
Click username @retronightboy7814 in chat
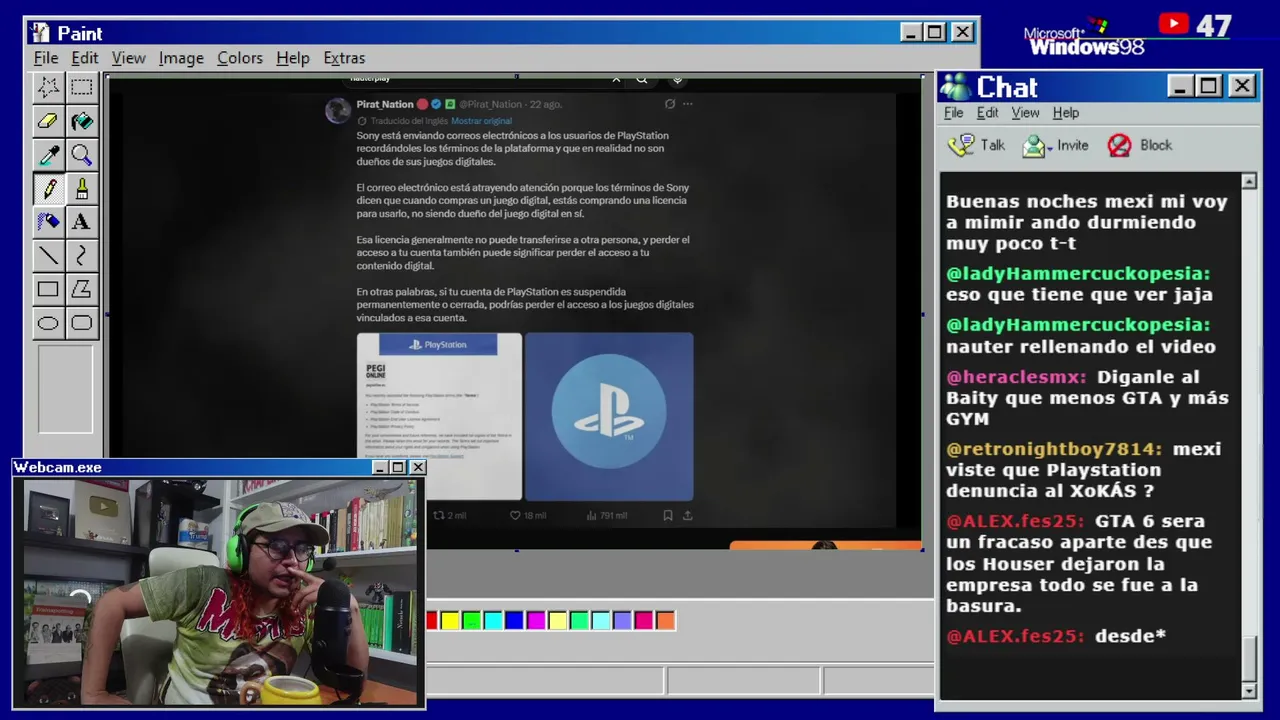(x=1055, y=449)
